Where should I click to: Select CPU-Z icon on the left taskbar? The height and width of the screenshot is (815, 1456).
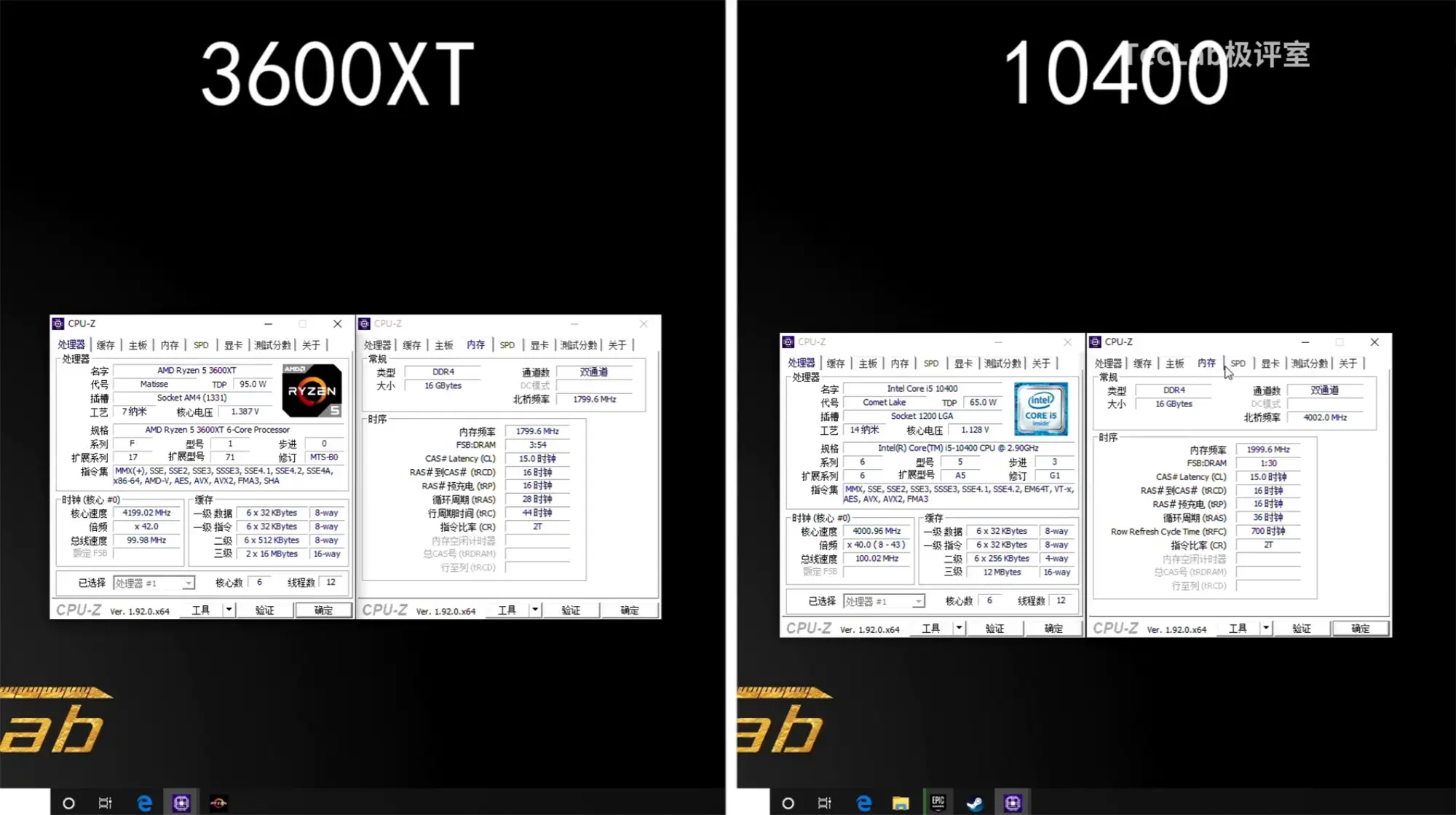[181, 803]
